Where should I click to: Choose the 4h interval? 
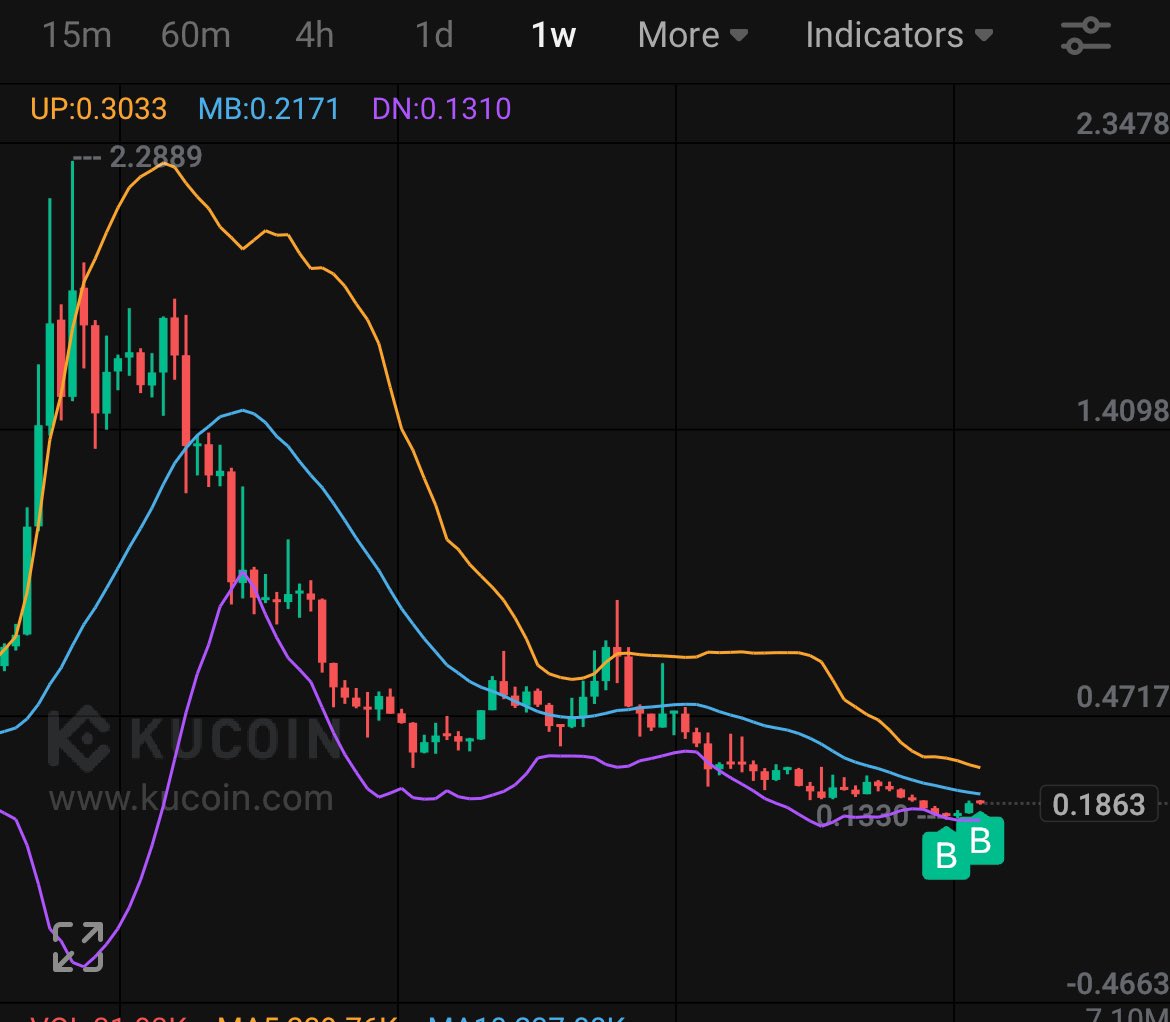click(314, 35)
